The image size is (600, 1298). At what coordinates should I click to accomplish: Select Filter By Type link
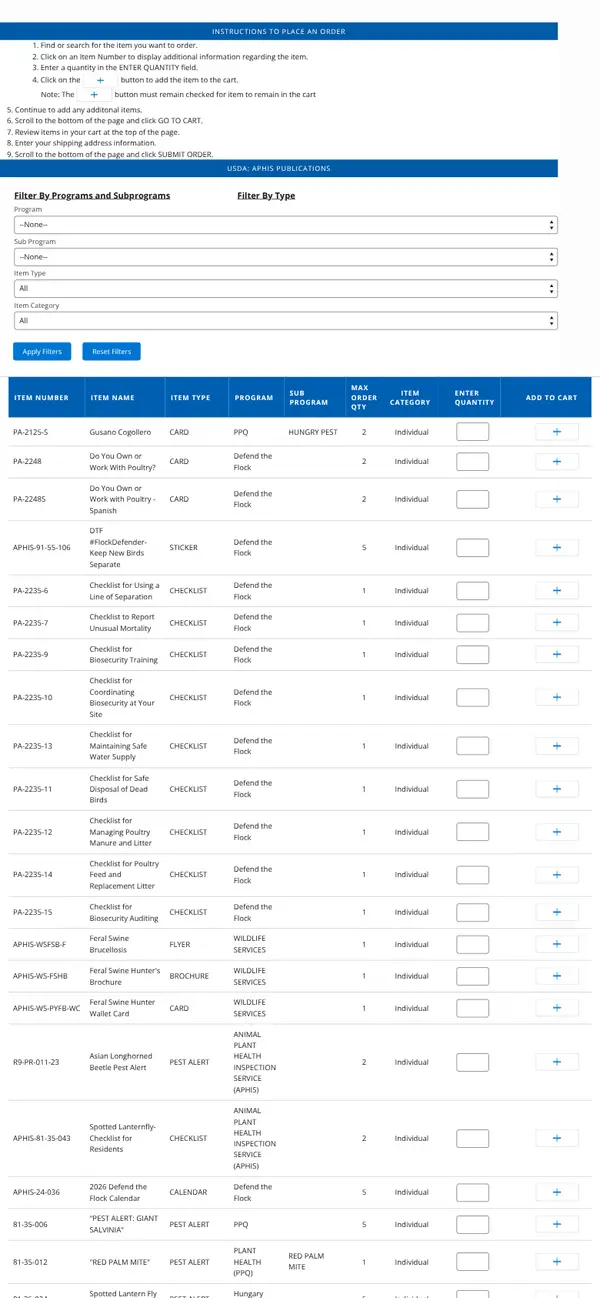click(266, 196)
